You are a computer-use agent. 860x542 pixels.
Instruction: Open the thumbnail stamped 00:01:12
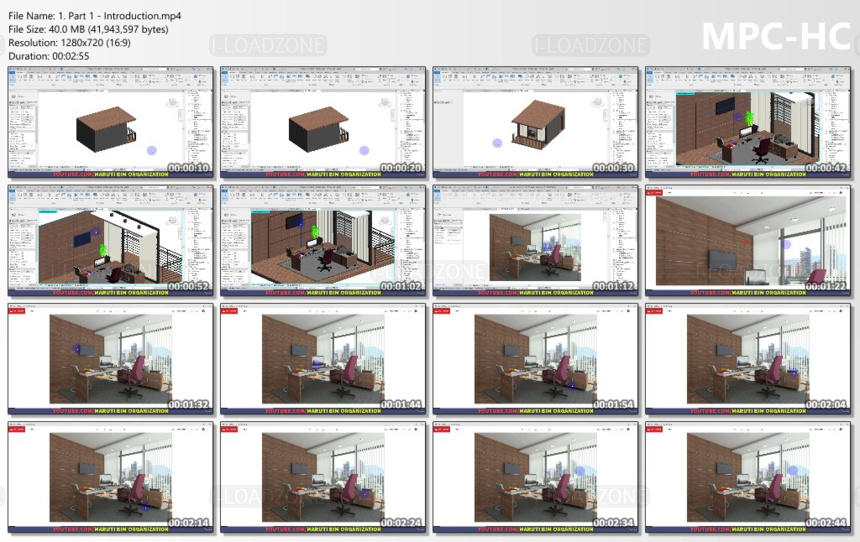(536, 241)
